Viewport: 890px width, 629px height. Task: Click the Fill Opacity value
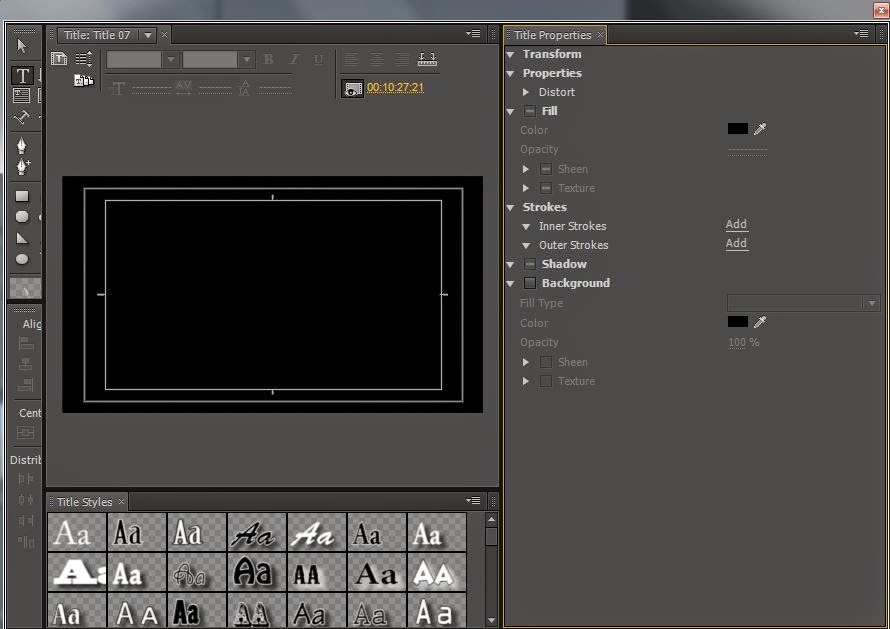pyautogui.click(x=748, y=150)
